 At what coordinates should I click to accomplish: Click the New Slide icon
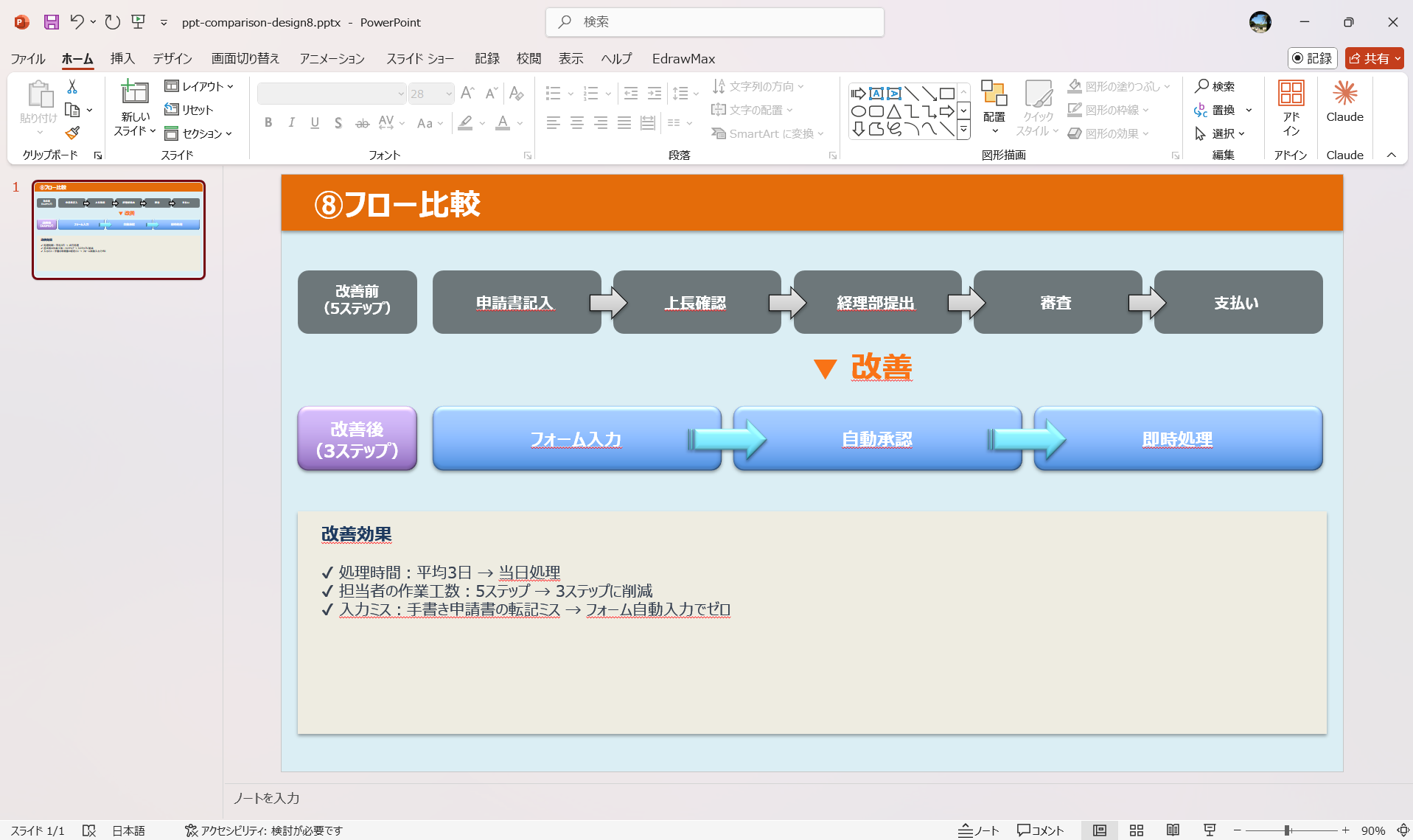tap(135, 92)
